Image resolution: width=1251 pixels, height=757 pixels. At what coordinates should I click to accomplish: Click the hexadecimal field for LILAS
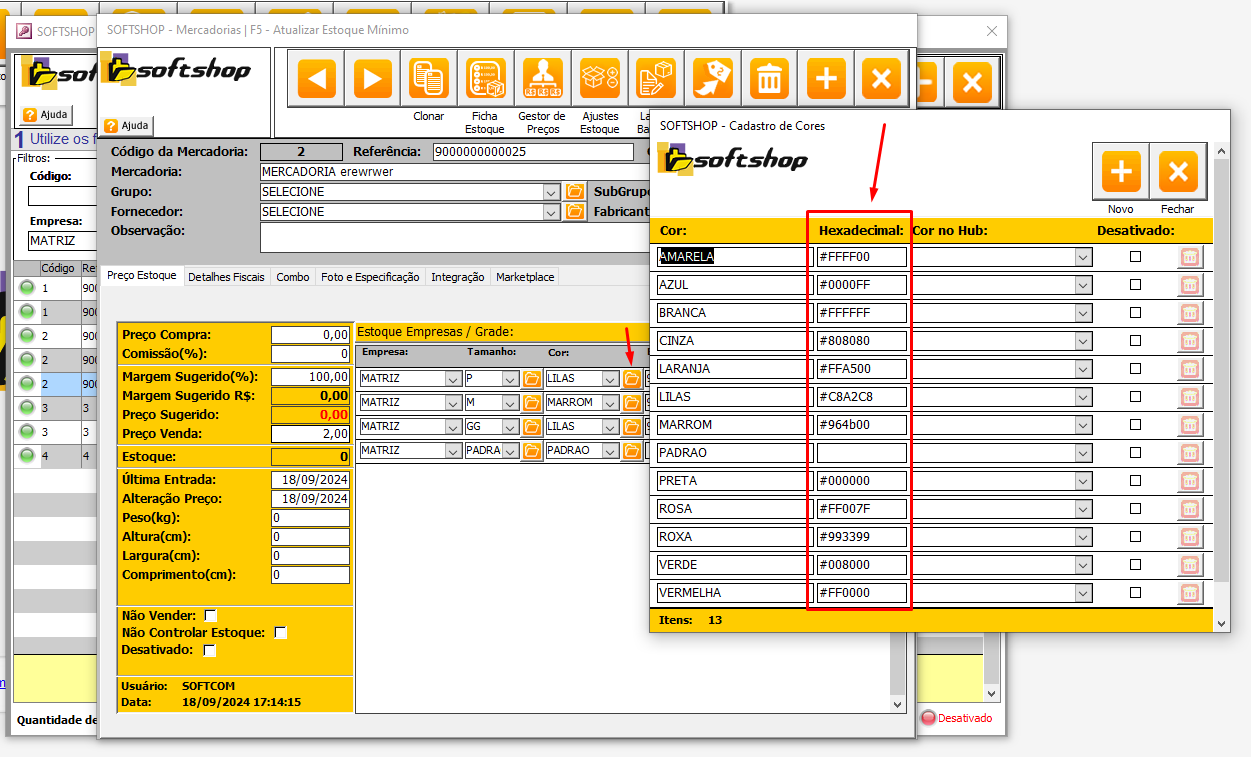861,397
